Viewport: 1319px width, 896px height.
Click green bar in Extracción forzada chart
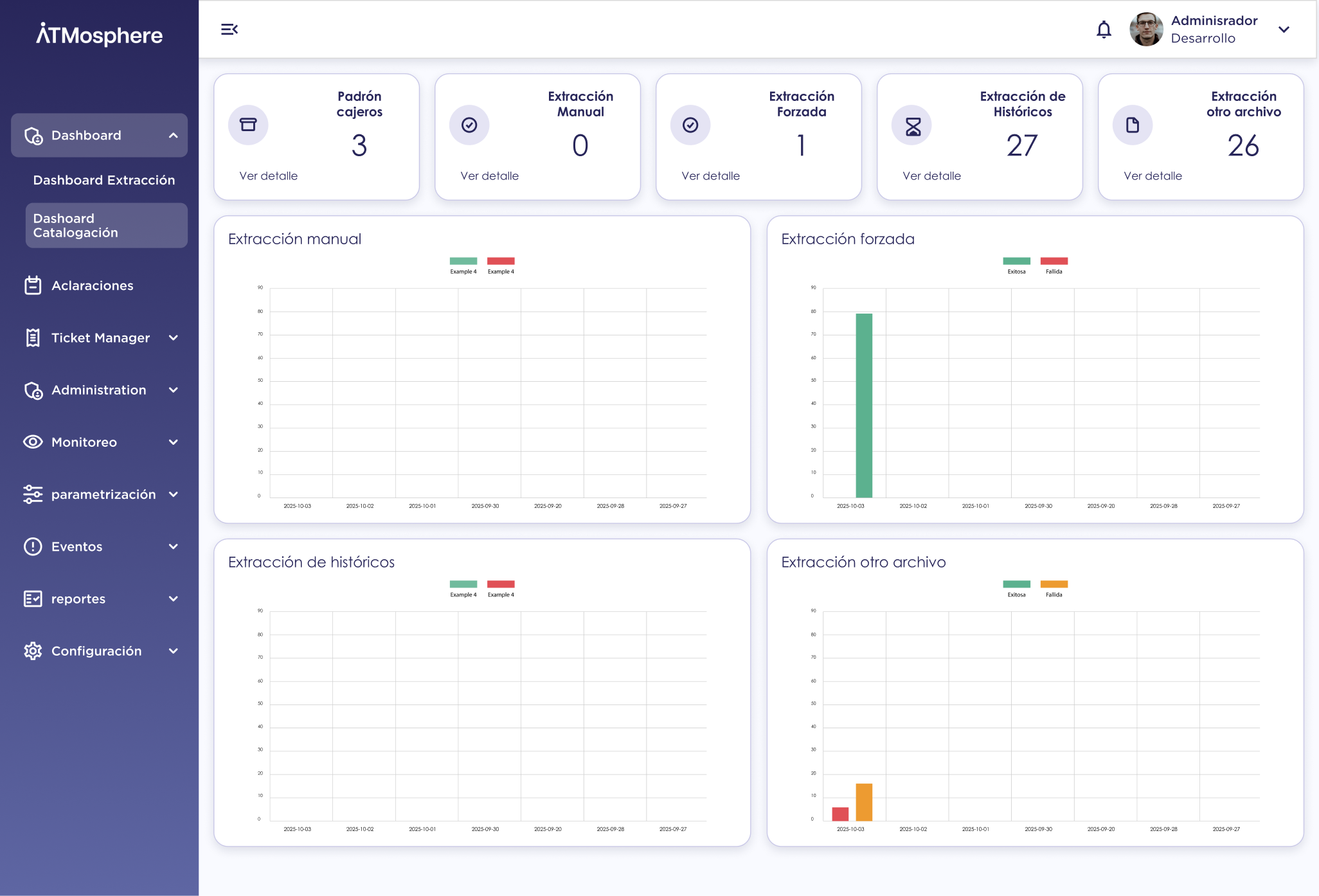(864, 406)
